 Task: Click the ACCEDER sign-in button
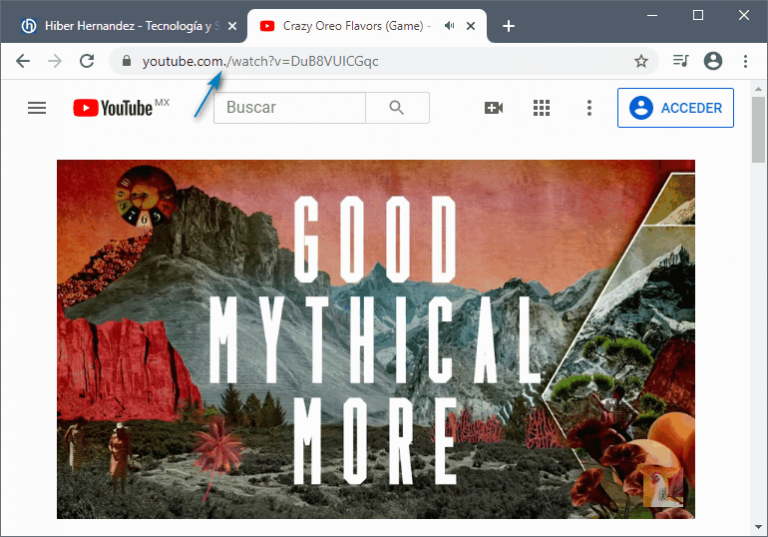click(676, 108)
